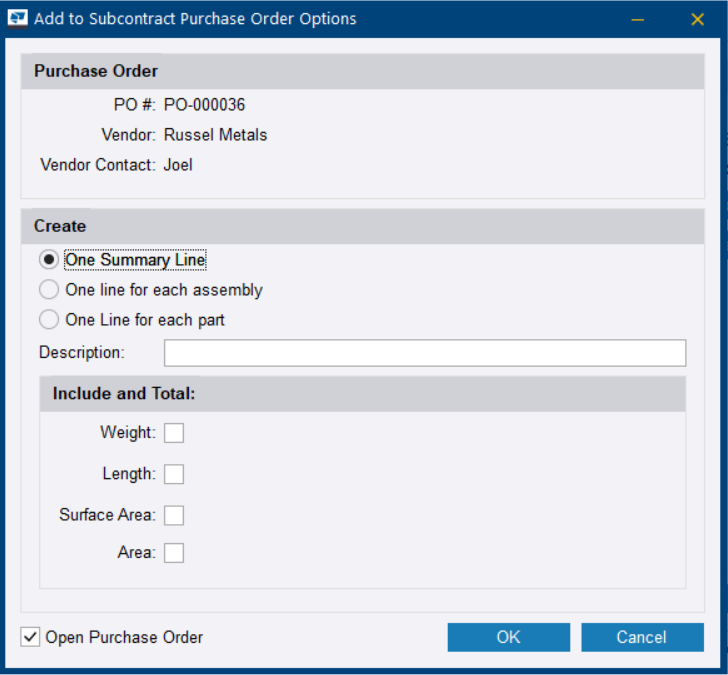Uncheck Open Purchase Order
This screenshot has width=728, height=675.
click(x=31, y=637)
